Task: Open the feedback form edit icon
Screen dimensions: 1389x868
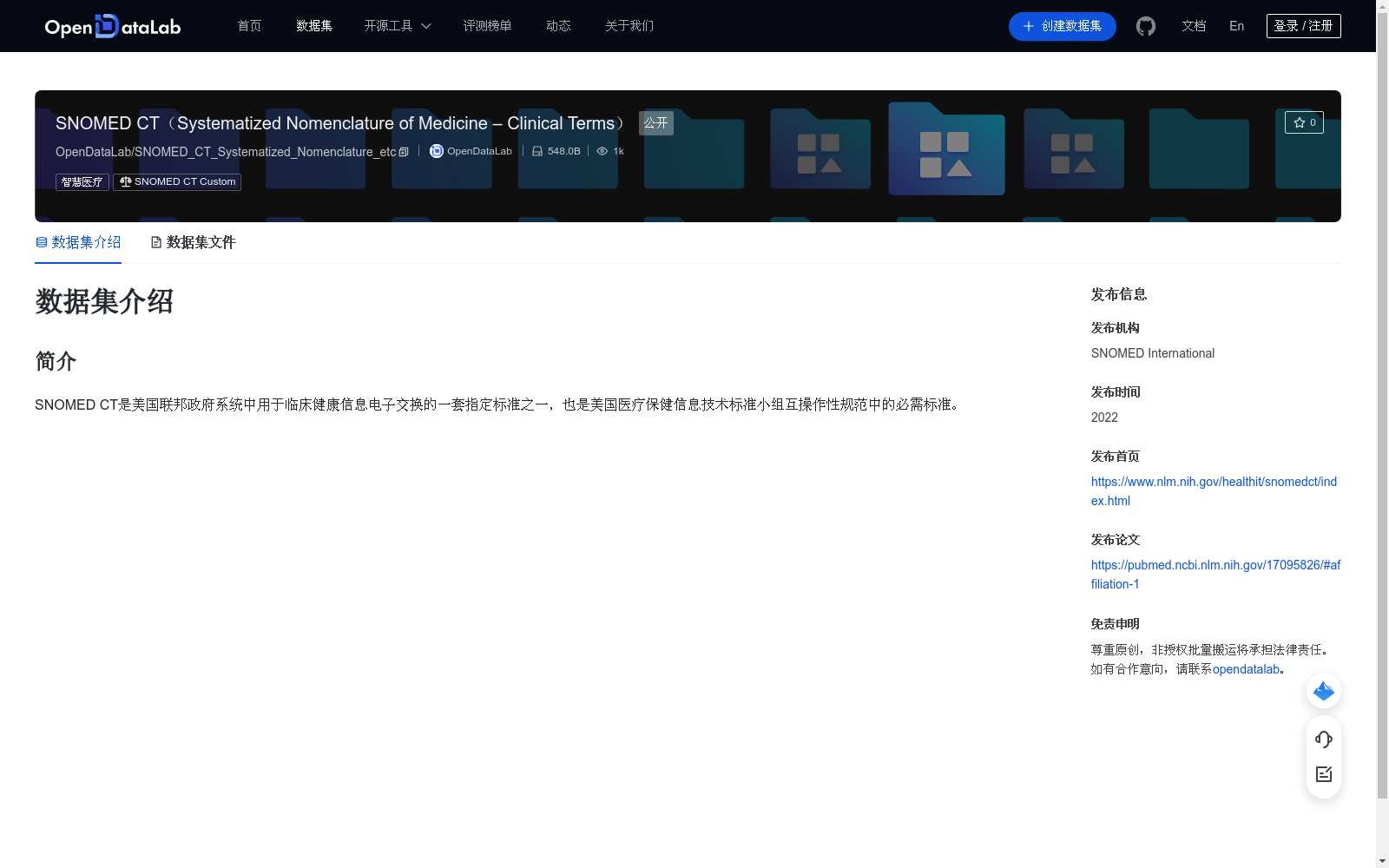Action: pos(1324,774)
